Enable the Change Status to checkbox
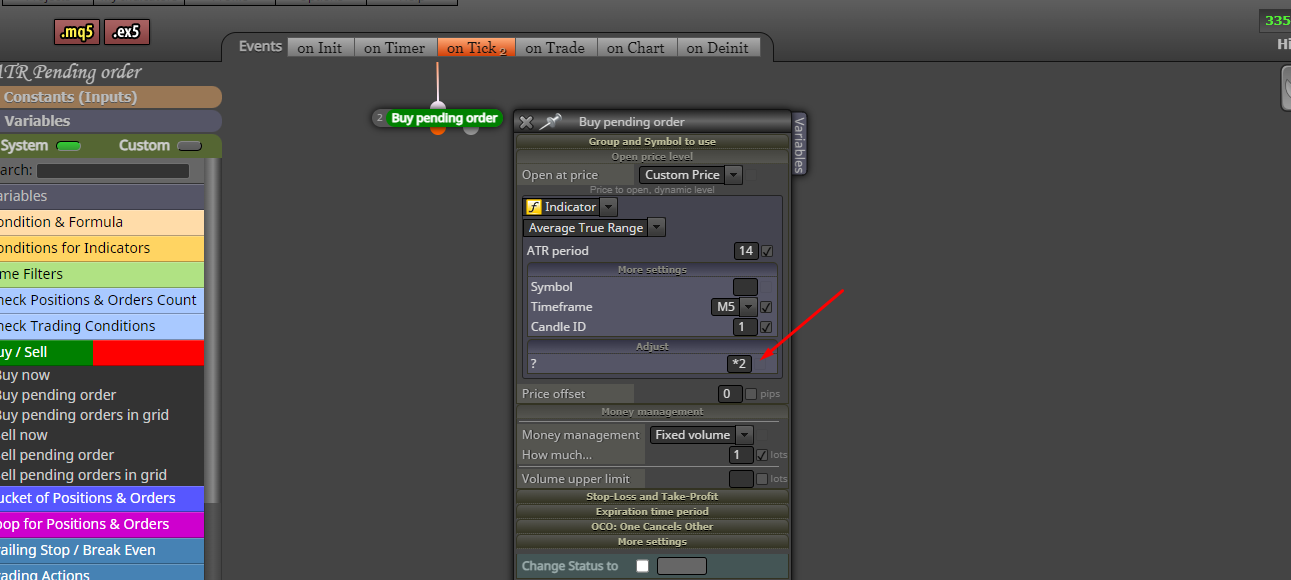The height and width of the screenshot is (580, 1291). pos(642,566)
